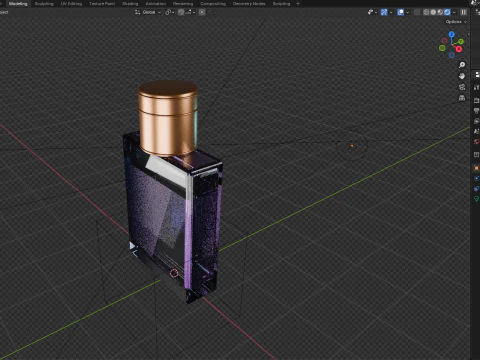This screenshot has height=360, width=480.
Task: Switch to the Texture Paint workspace
Action: click(102, 4)
